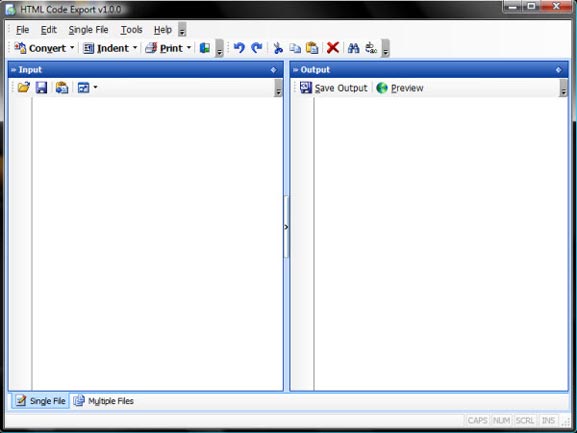Screen dimensions: 577x433
Task: Click the Print toolbar button
Action: point(164,48)
